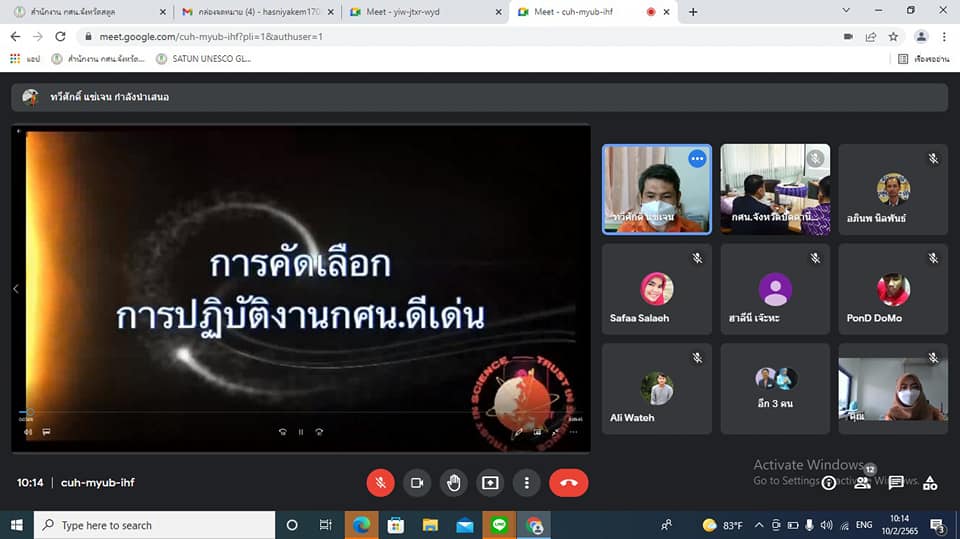The image size is (960, 539).
Task: Open the in-call chat panel
Action: point(896,482)
